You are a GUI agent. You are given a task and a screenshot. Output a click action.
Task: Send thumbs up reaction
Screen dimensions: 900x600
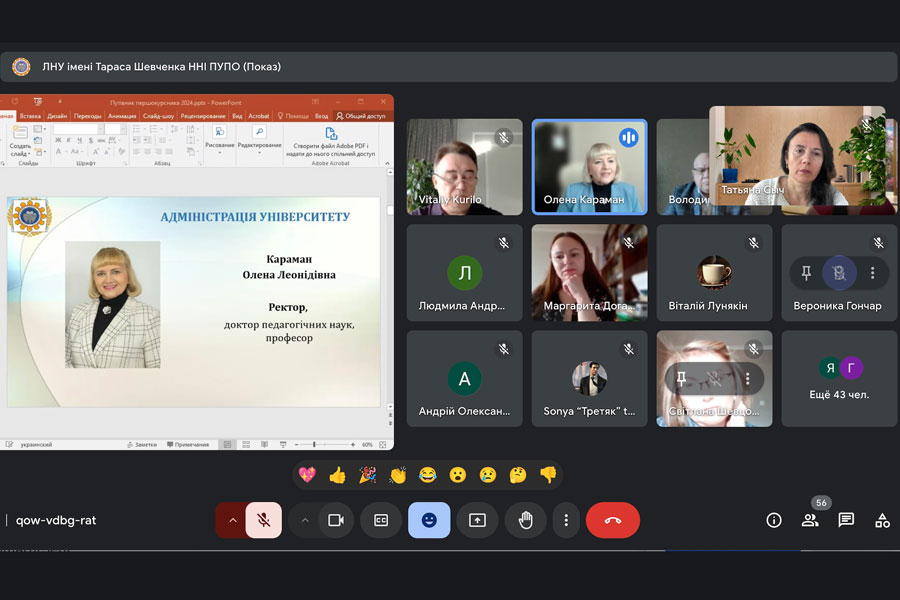click(338, 475)
